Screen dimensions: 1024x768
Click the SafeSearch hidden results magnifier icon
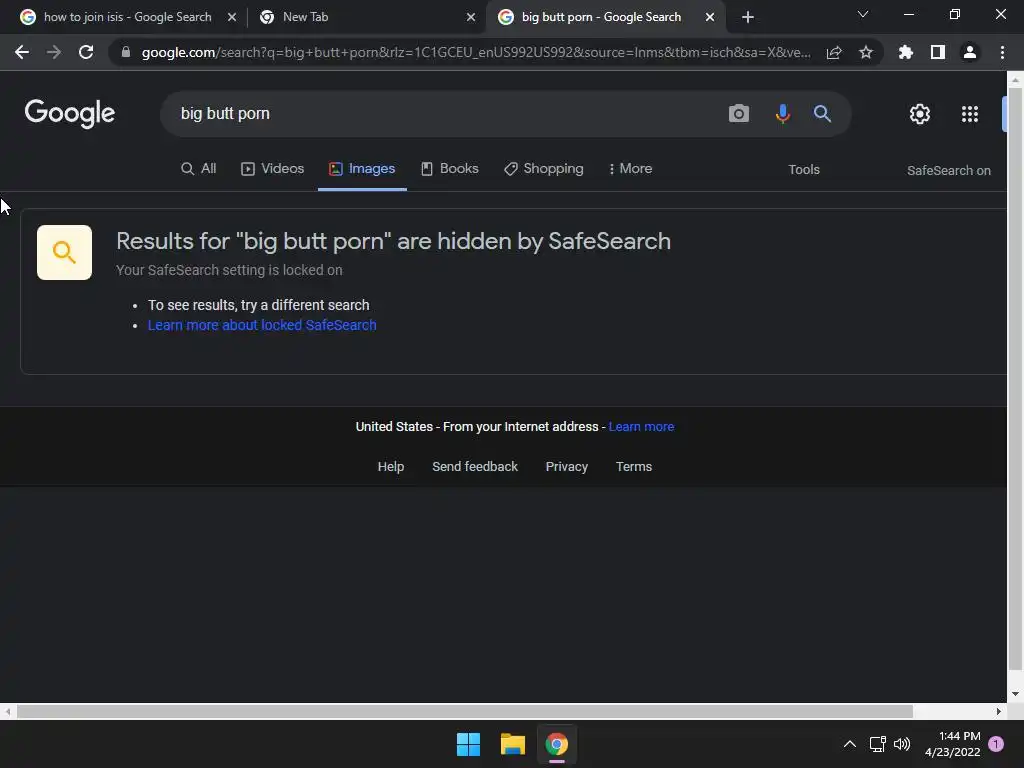pyautogui.click(x=64, y=252)
